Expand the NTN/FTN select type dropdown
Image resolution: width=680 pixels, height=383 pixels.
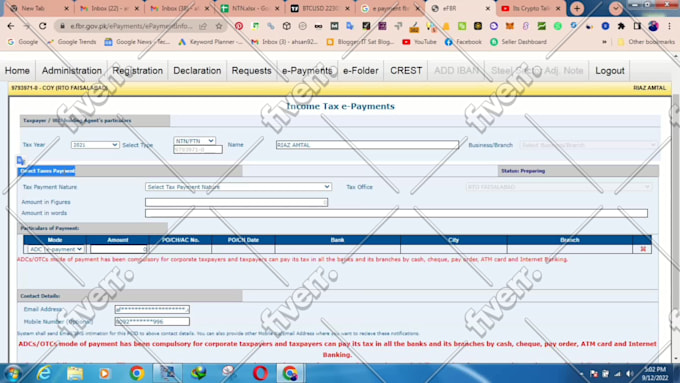coord(194,141)
